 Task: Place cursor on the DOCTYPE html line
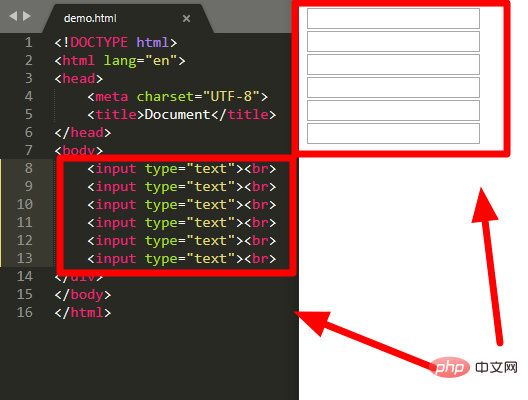[x=116, y=42]
